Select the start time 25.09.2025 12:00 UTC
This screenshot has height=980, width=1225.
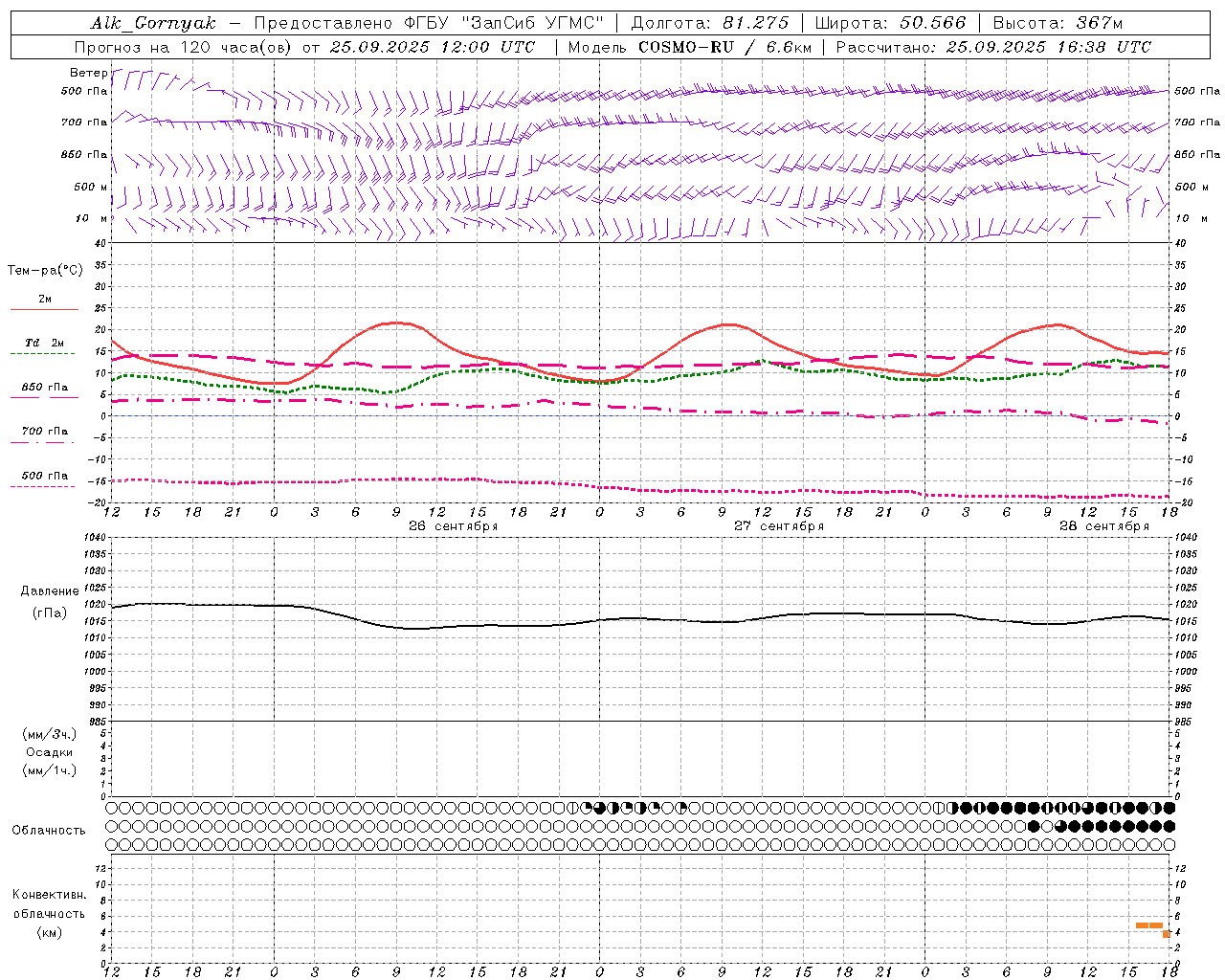[433, 47]
